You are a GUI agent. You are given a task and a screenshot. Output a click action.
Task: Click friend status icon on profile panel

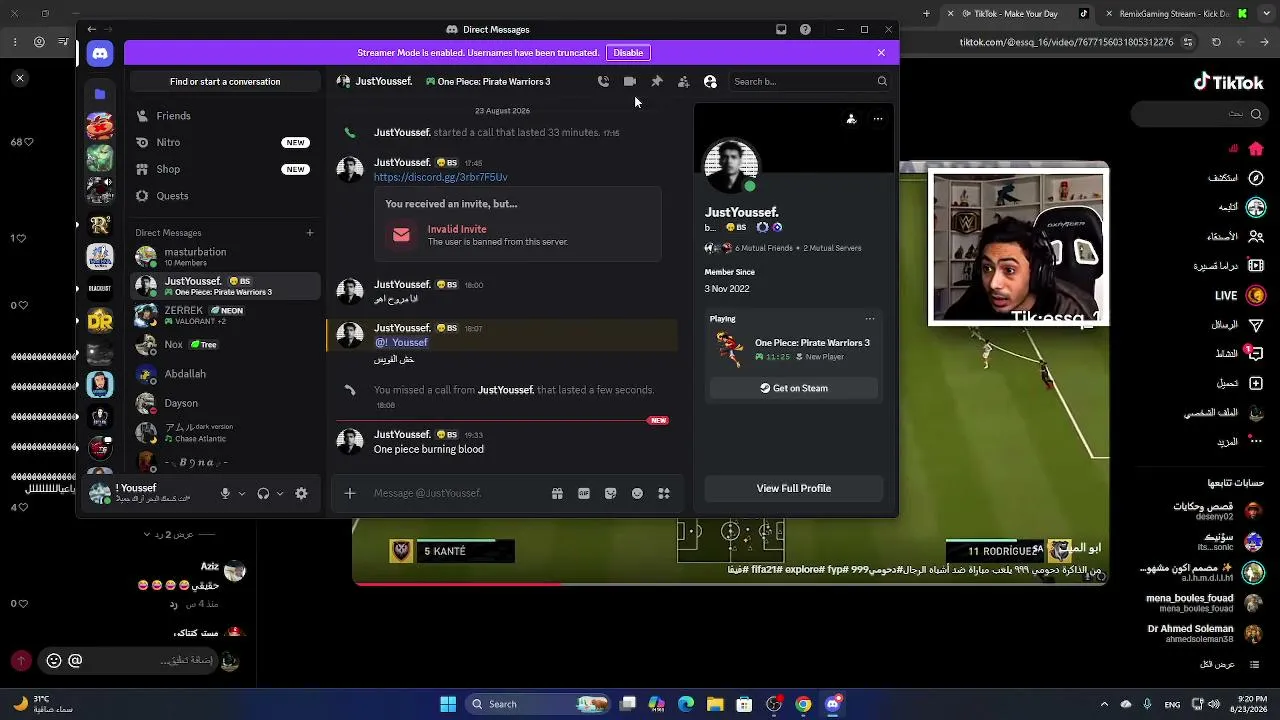(x=851, y=119)
